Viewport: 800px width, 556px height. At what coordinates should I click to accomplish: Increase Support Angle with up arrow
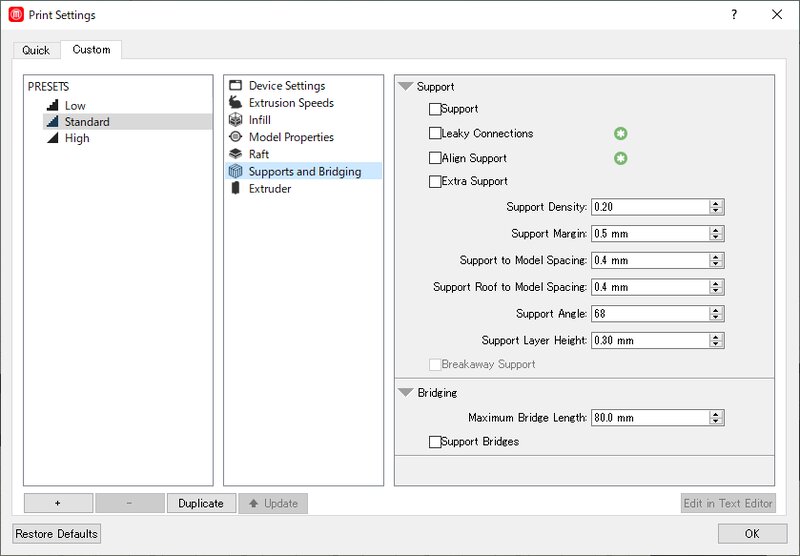point(716,310)
